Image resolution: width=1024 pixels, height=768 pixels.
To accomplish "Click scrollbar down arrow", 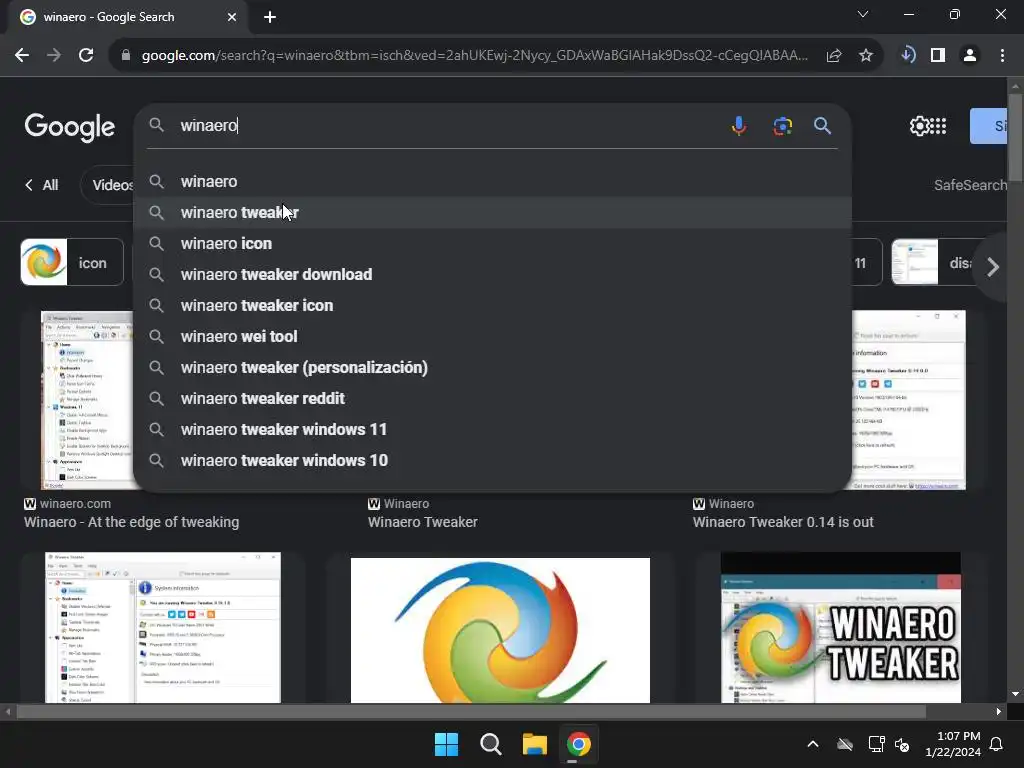I will point(1015,694).
